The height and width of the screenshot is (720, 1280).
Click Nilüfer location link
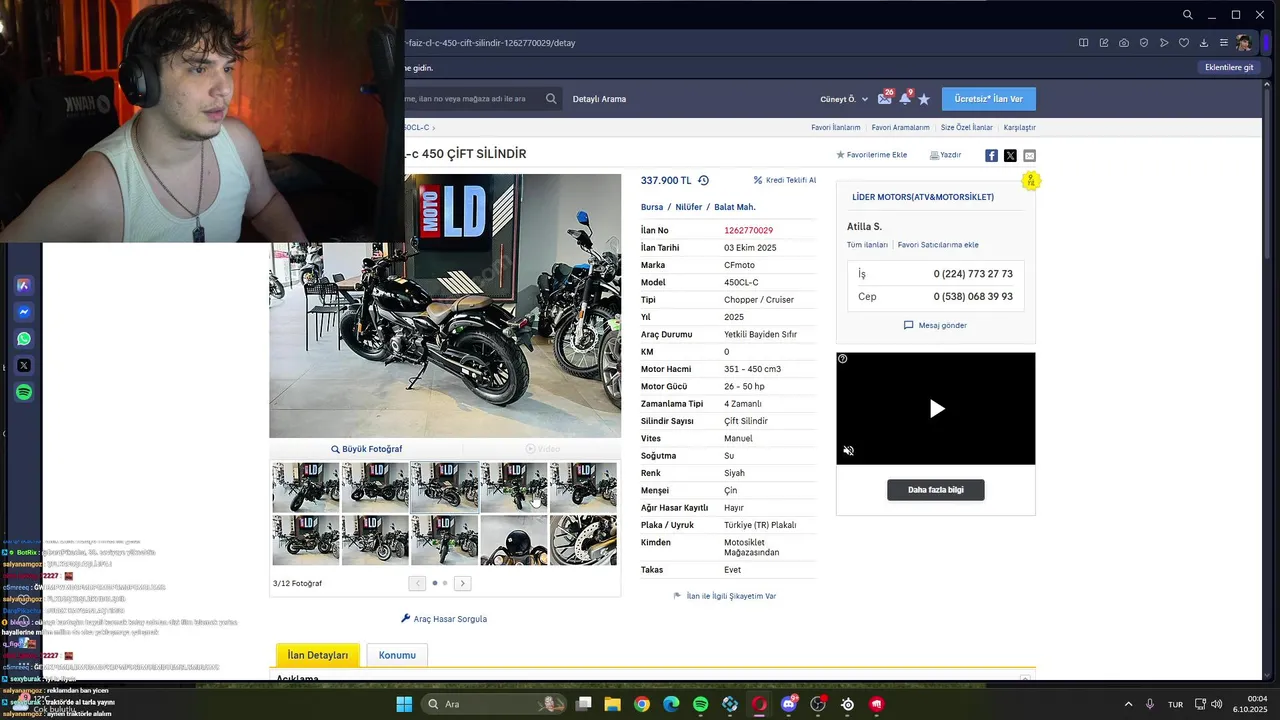coord(689,207)
